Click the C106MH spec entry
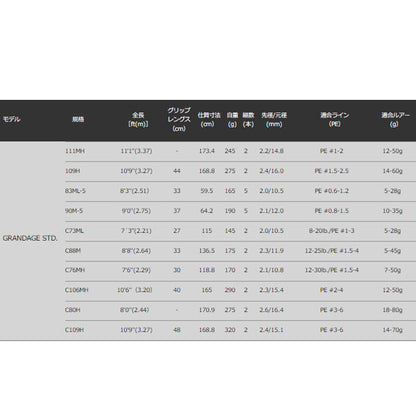The image size is (416, 416). 77,290
